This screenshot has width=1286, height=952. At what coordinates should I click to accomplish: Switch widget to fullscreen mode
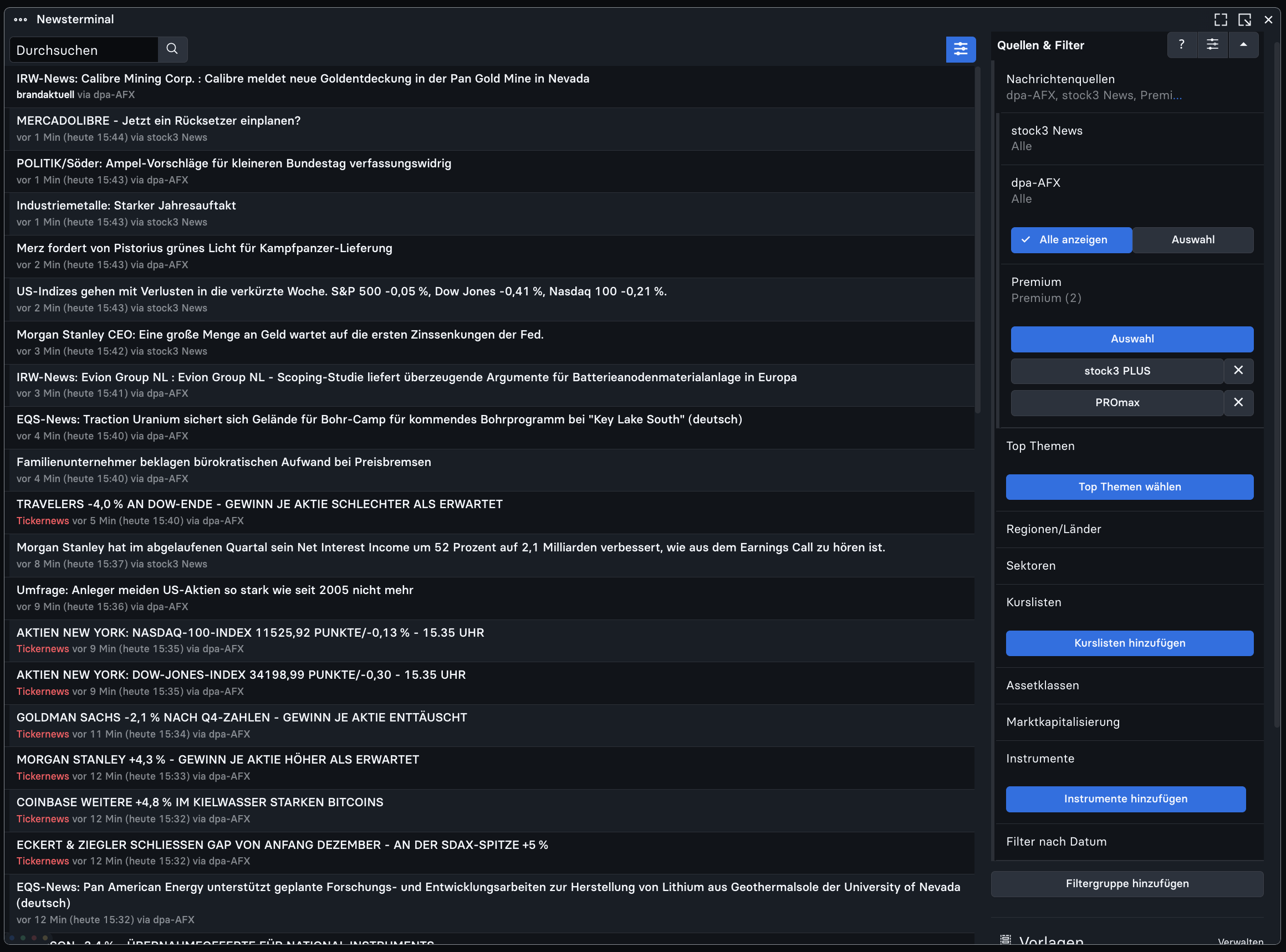[x=1220, y=19]
